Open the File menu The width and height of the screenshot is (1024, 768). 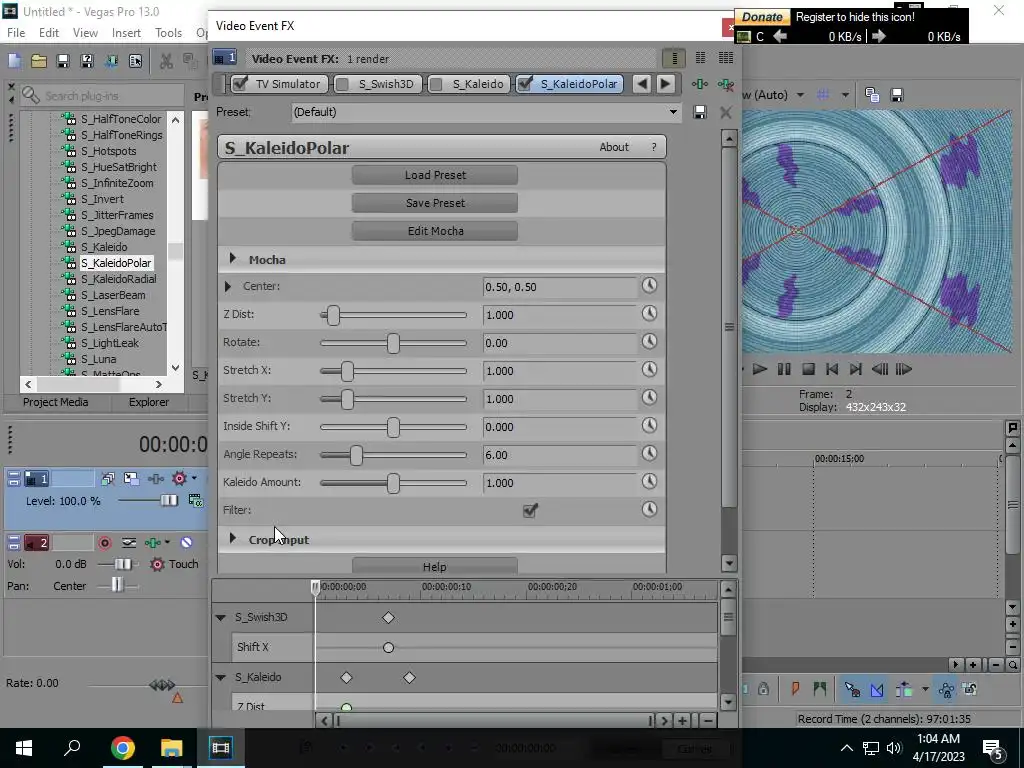[16, 33]
